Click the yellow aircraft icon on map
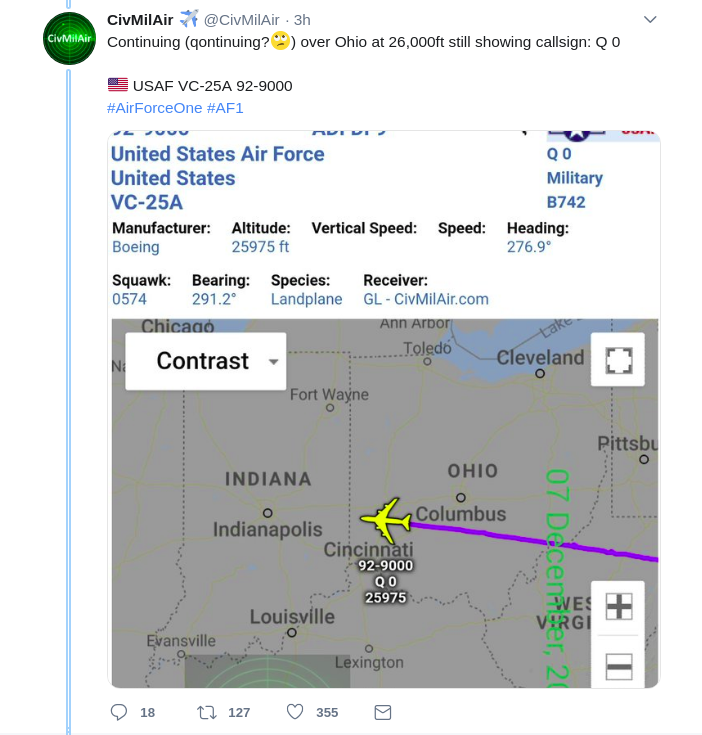This screenshot has height=735, width=702. [386, 520]
